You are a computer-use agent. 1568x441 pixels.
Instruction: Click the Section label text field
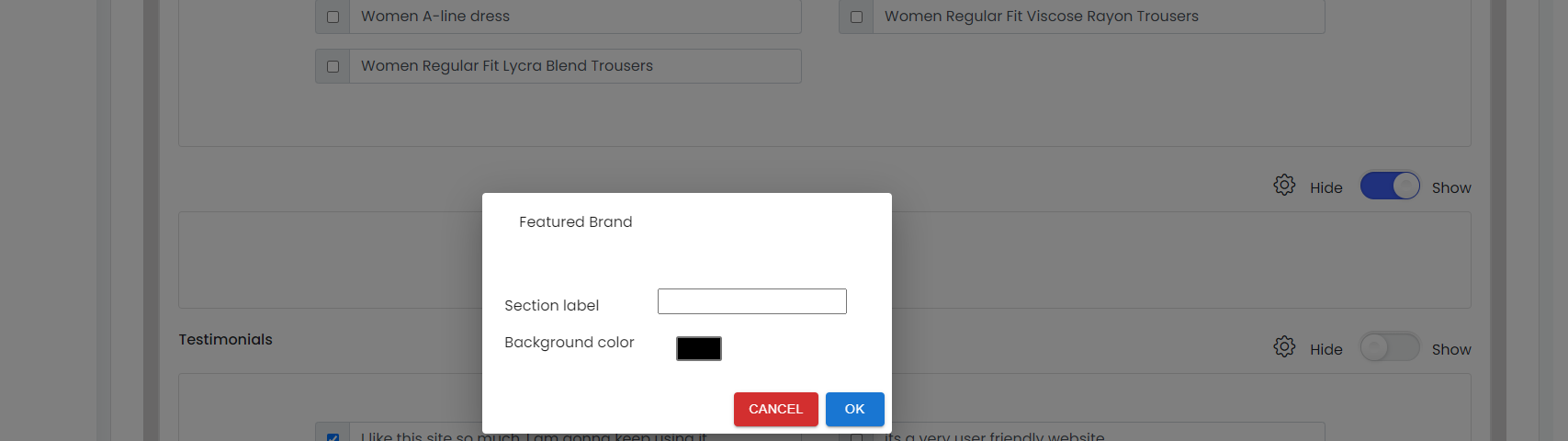tap(752, 301)
